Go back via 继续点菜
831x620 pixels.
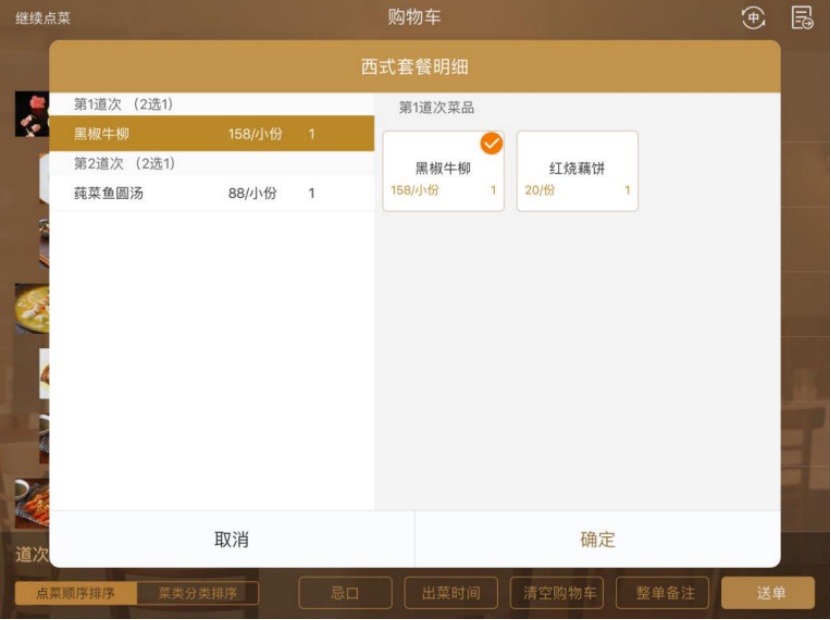tap(43, 19)
